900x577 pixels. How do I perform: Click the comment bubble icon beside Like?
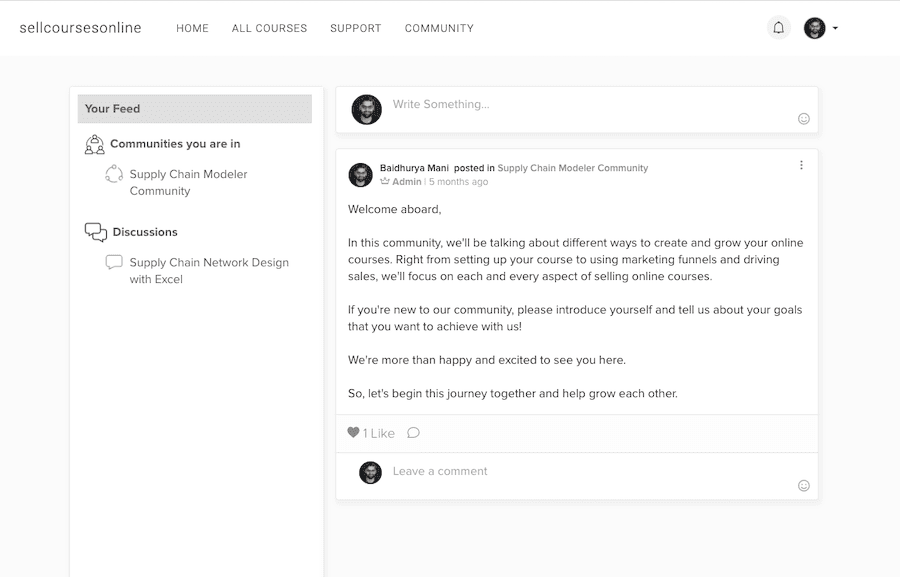pos(413,432)
